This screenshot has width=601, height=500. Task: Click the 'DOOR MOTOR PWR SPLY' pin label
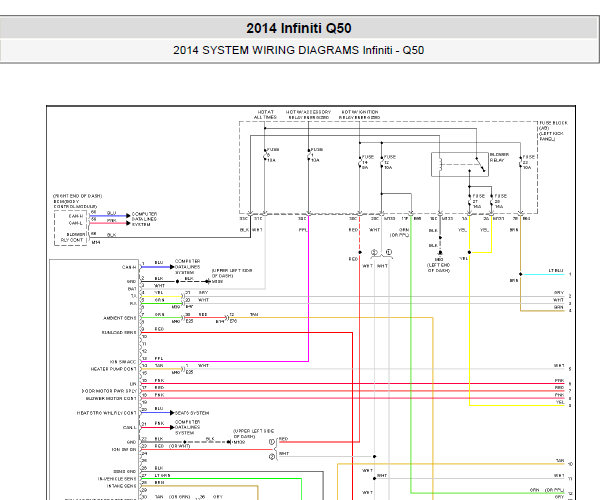[109, 391]
